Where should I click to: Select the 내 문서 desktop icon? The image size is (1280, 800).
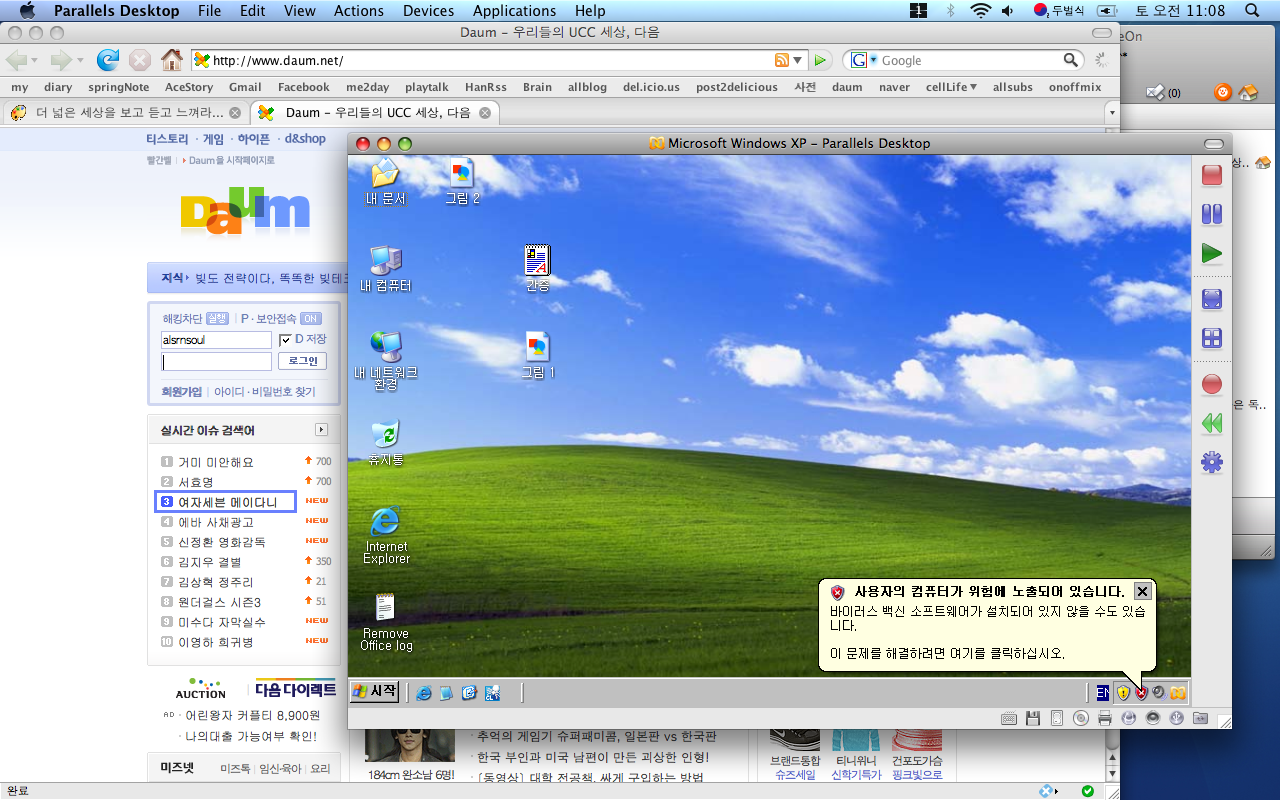coord(386,182)
